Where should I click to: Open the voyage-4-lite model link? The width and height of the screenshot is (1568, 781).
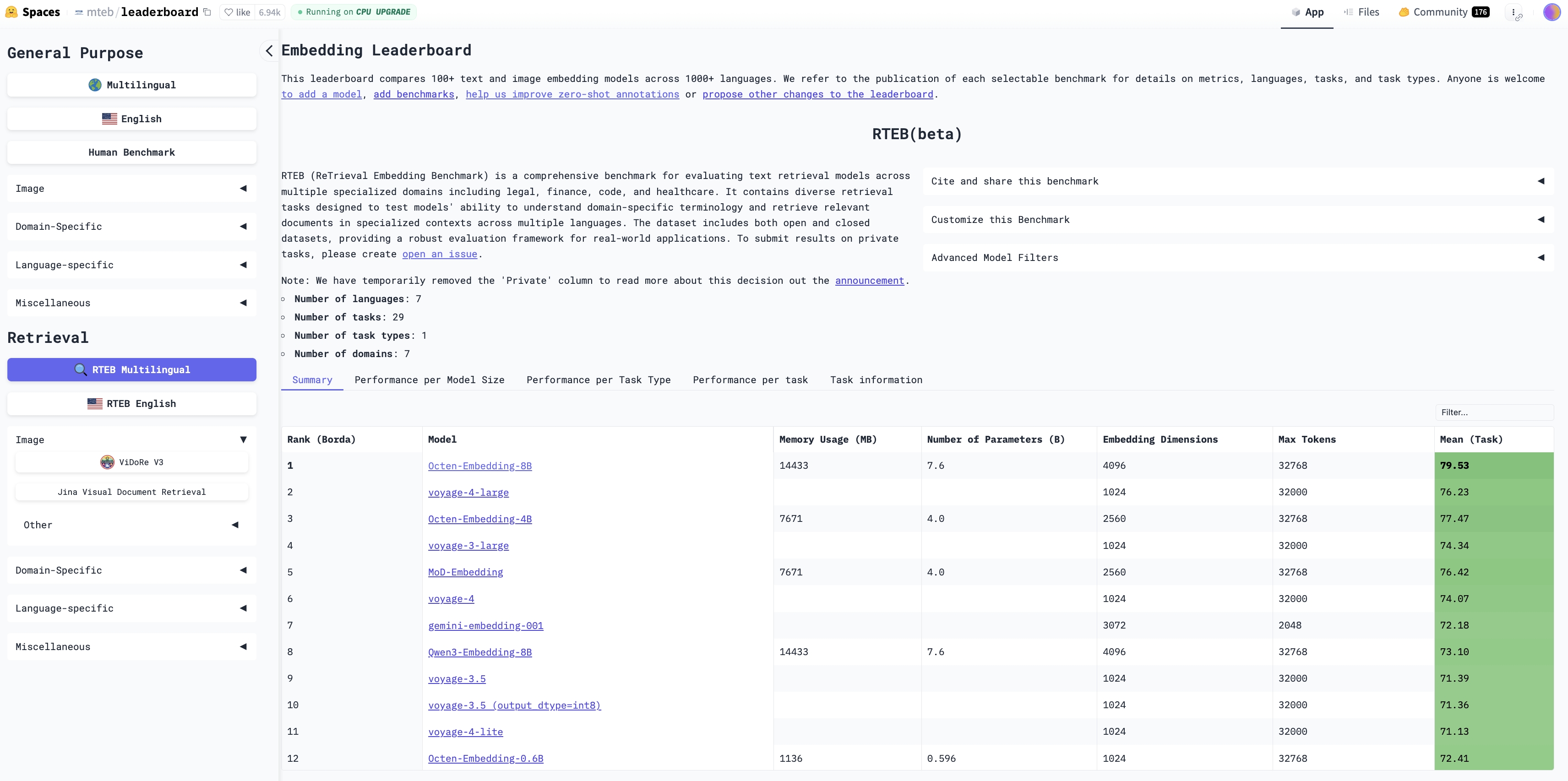pos(466,732)
